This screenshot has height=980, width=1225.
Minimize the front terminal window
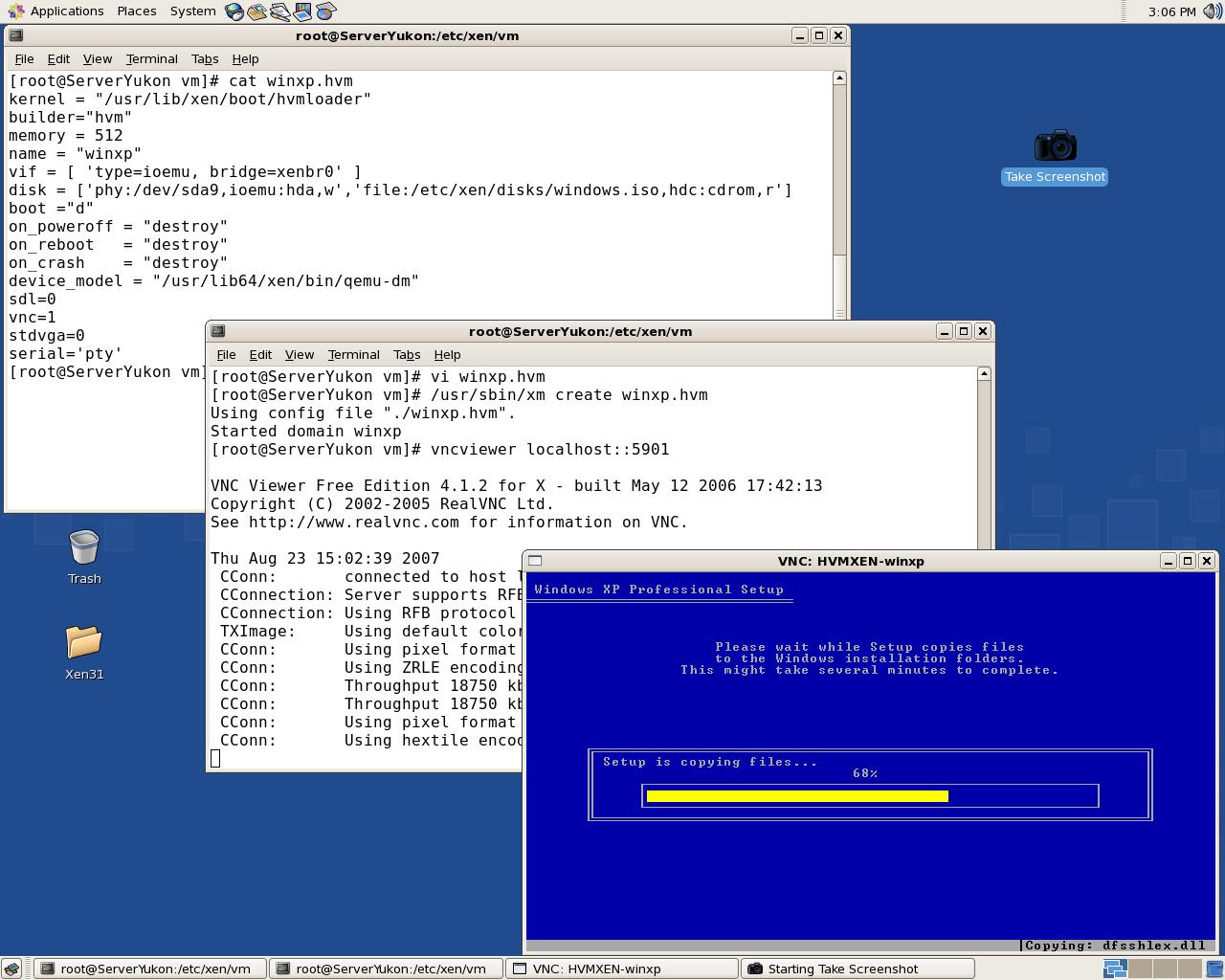(945, 331)
